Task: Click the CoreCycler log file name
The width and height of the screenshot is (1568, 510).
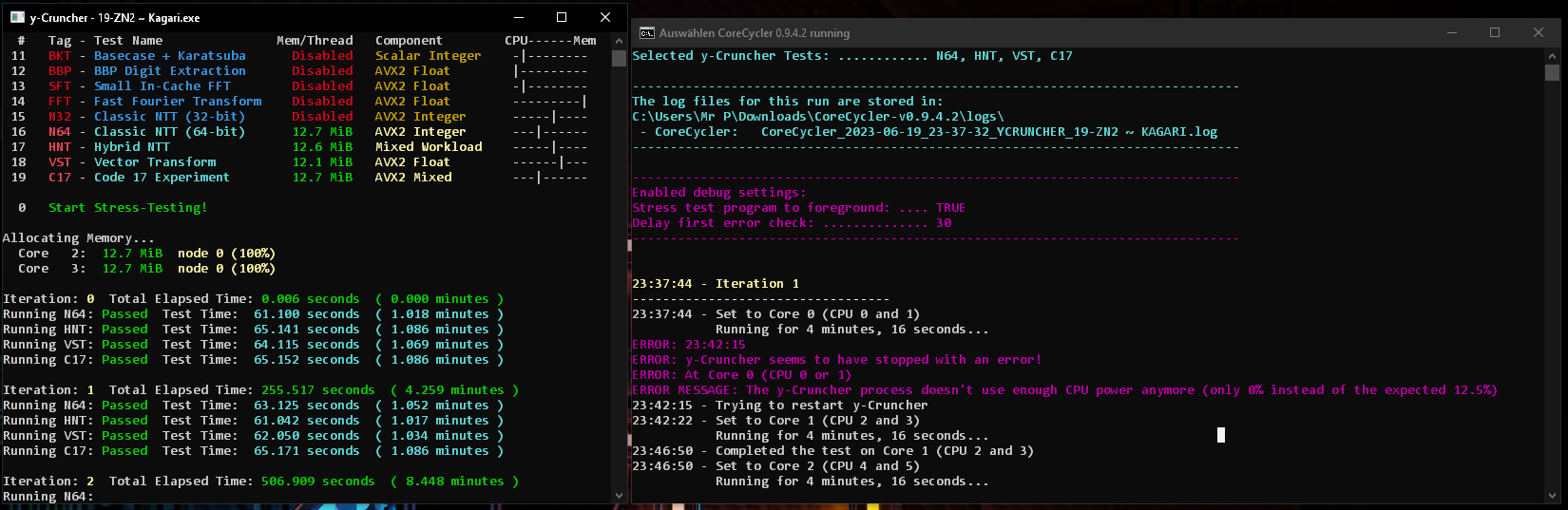Action: click(989, 132)
